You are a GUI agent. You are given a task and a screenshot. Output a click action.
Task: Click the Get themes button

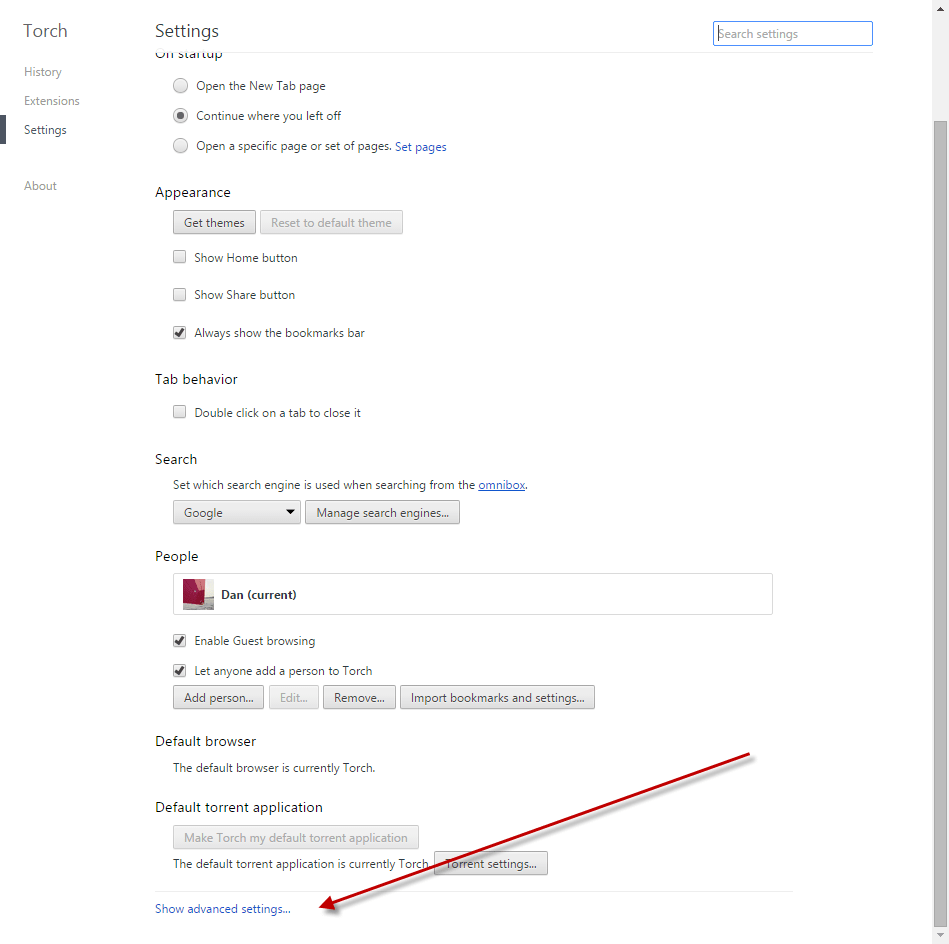(x=214, y=223)
